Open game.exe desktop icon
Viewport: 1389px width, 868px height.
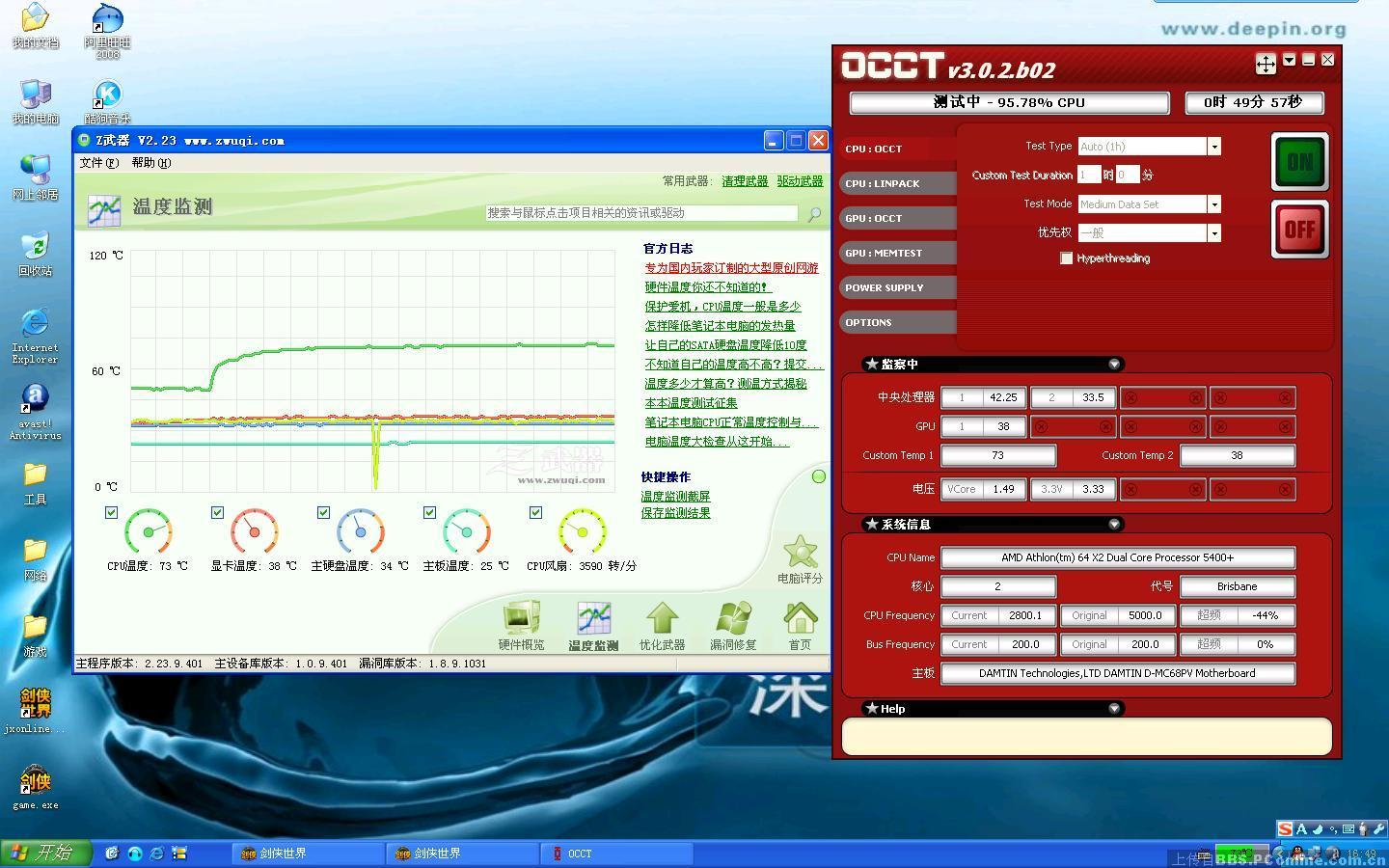35,788
